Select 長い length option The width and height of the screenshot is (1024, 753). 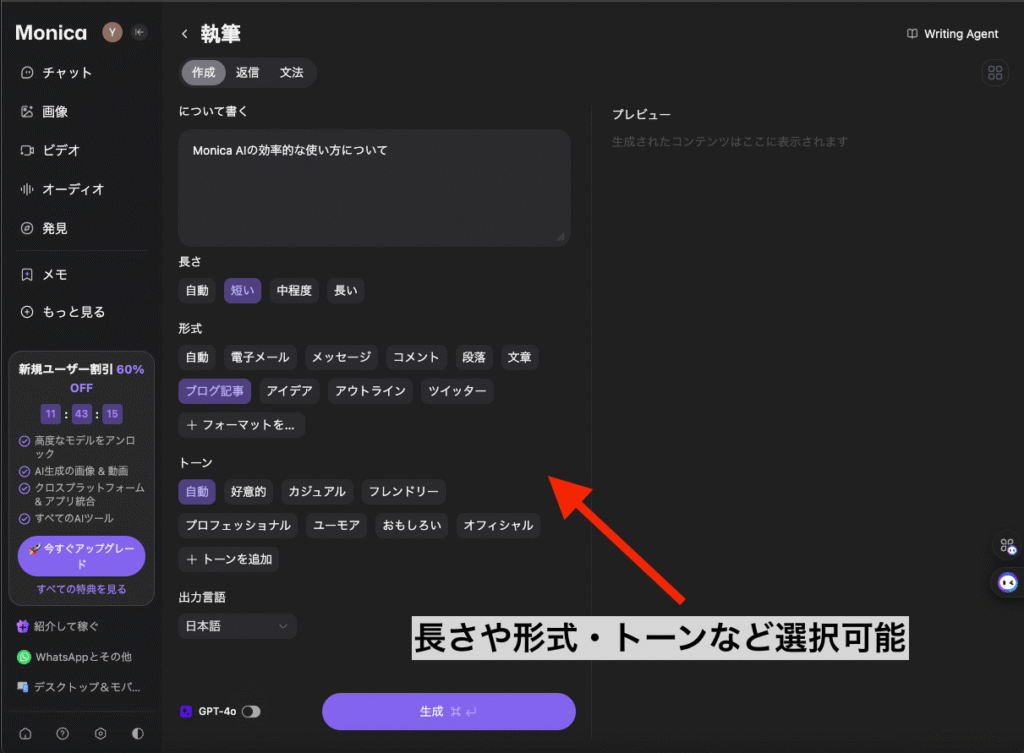point(345,291)
